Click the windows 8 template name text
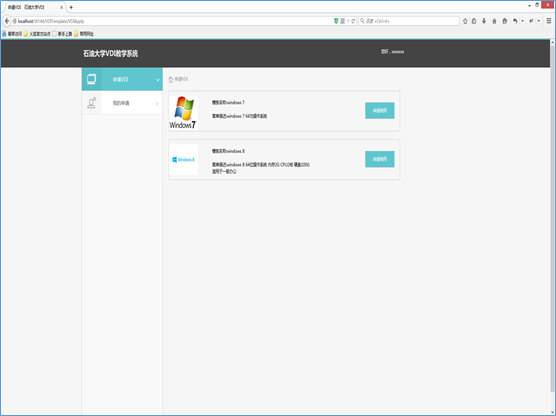The height and width of the screenshot is (416, 556). 228,151
